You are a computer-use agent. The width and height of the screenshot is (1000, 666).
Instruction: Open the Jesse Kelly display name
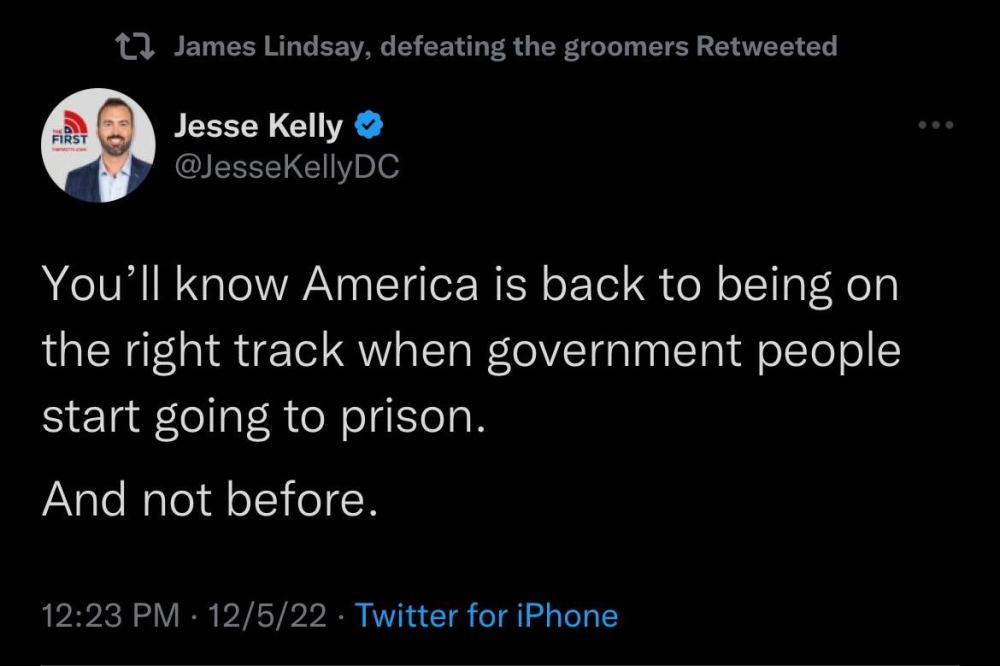[258, 126]
